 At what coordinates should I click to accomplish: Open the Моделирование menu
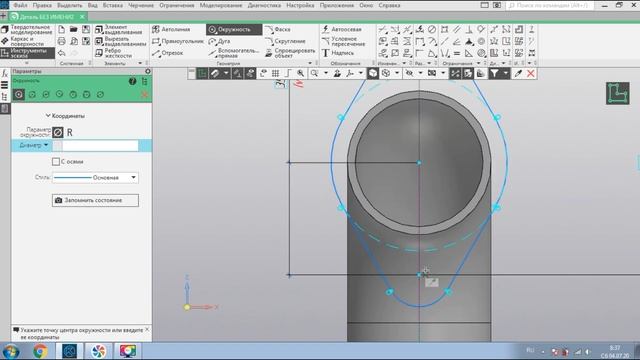pyautogui.click(x=221, y=5)
